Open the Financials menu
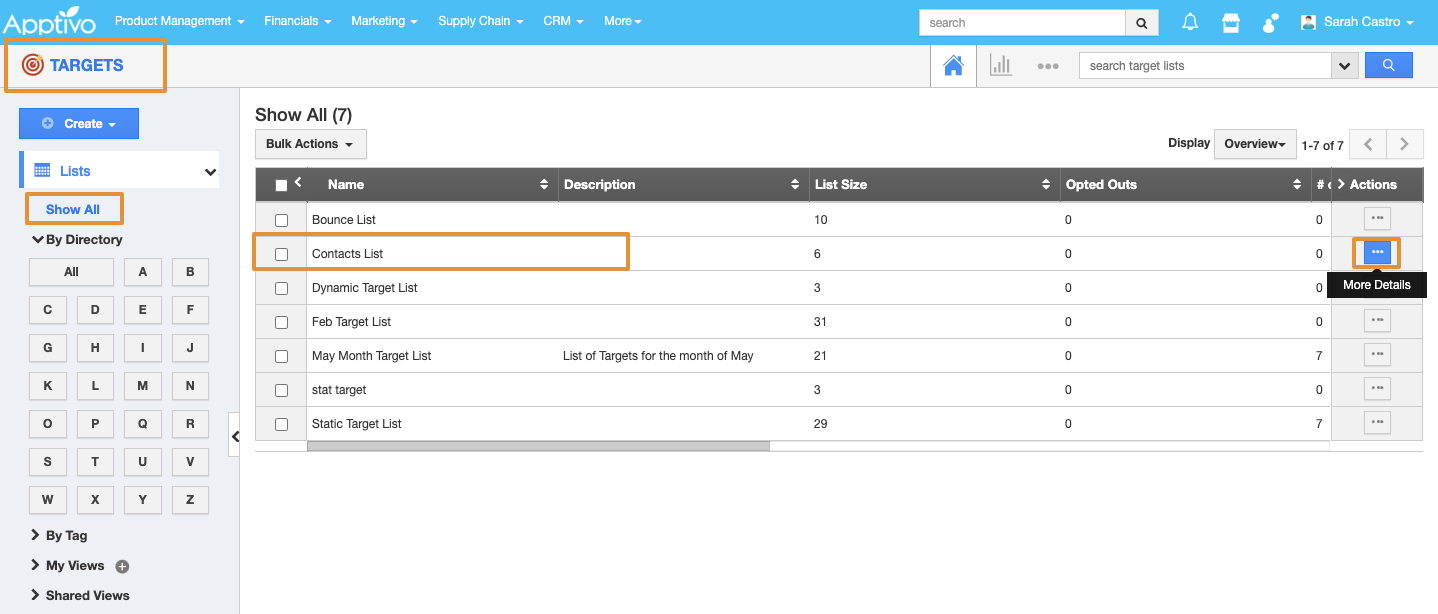Viewport: 1438px width, 614px height. (x=297, y=21)
